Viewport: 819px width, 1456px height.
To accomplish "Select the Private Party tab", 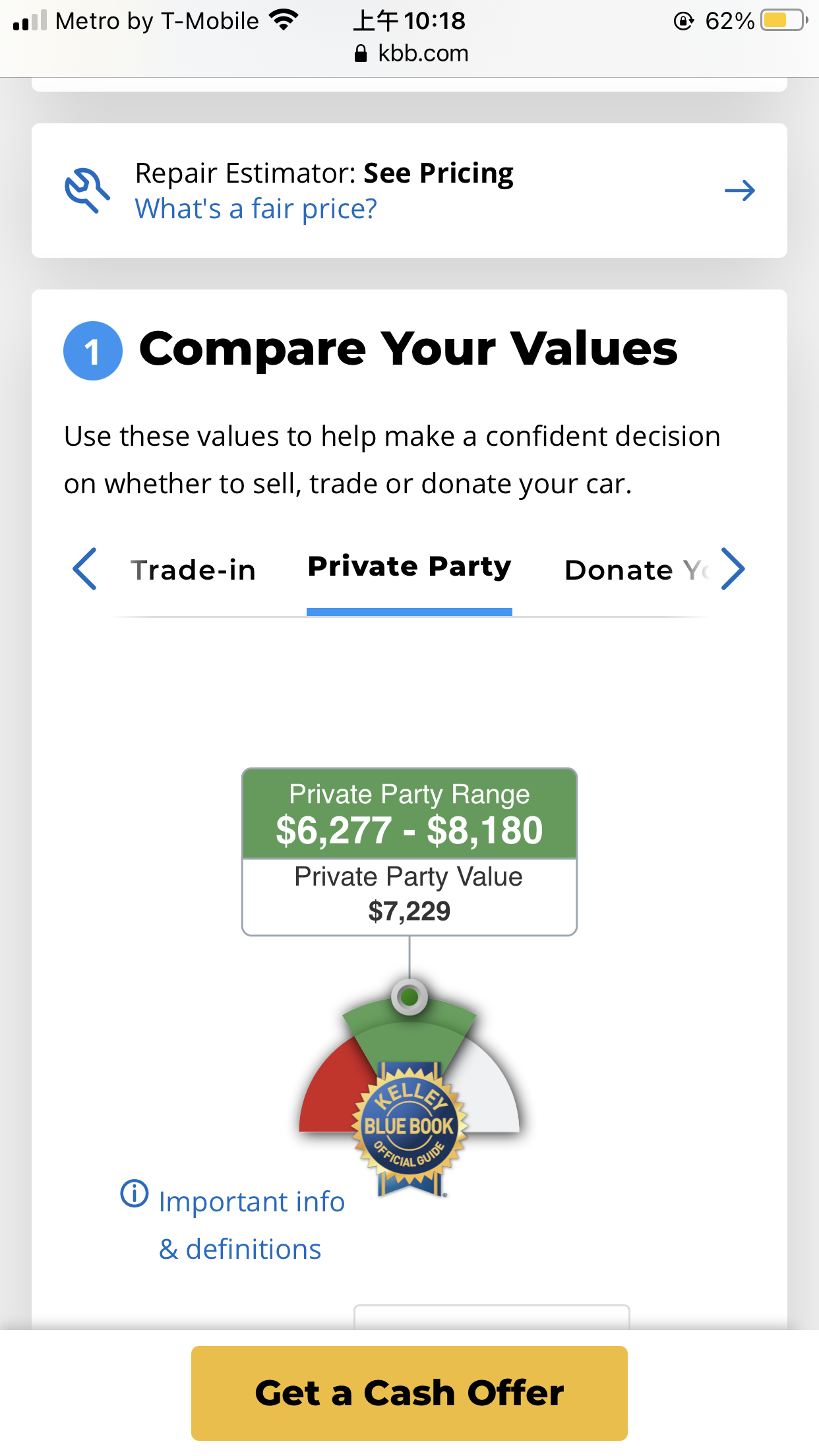I will (x=409, y=568).
